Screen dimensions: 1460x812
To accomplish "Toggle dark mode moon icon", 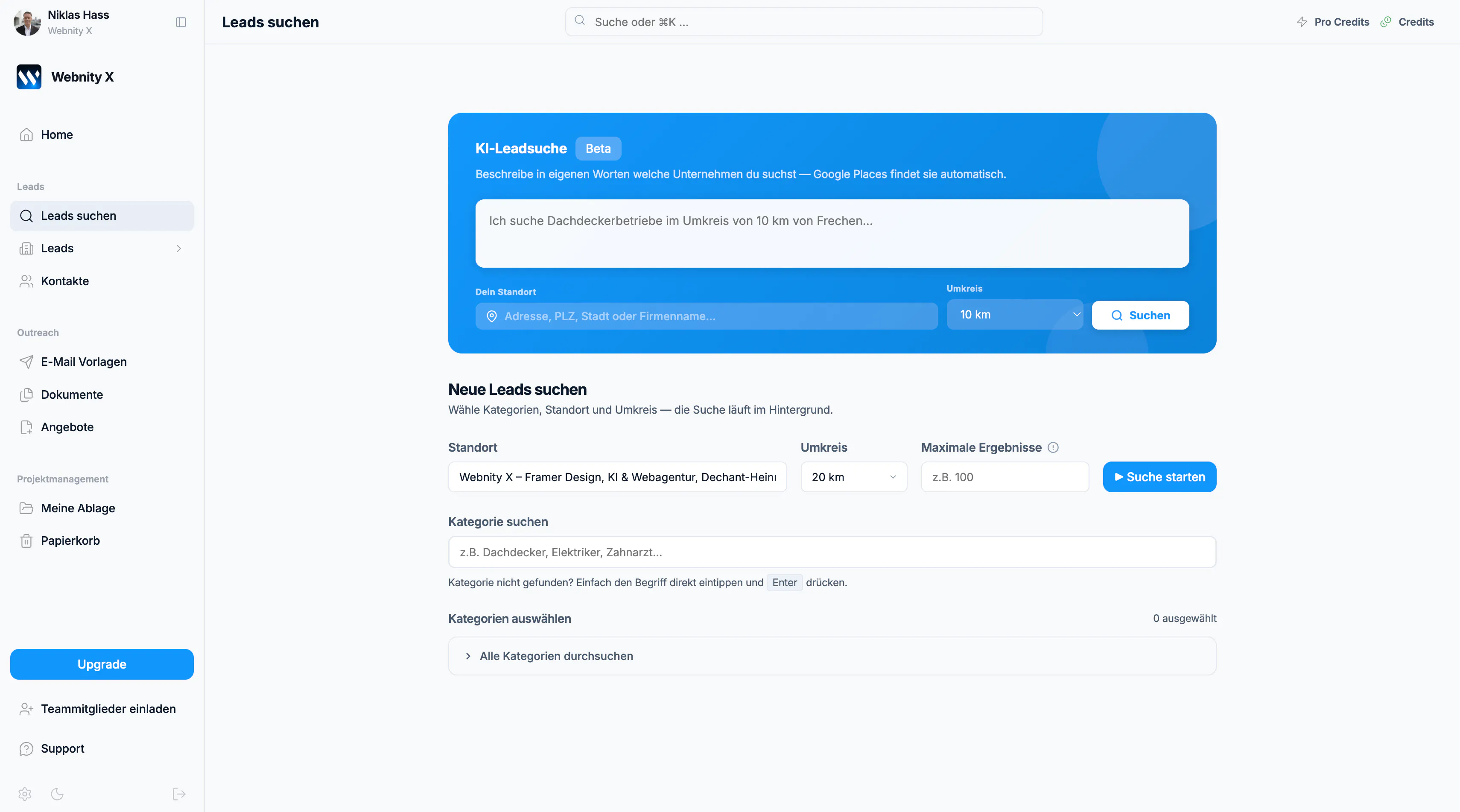I will point(57,794).
